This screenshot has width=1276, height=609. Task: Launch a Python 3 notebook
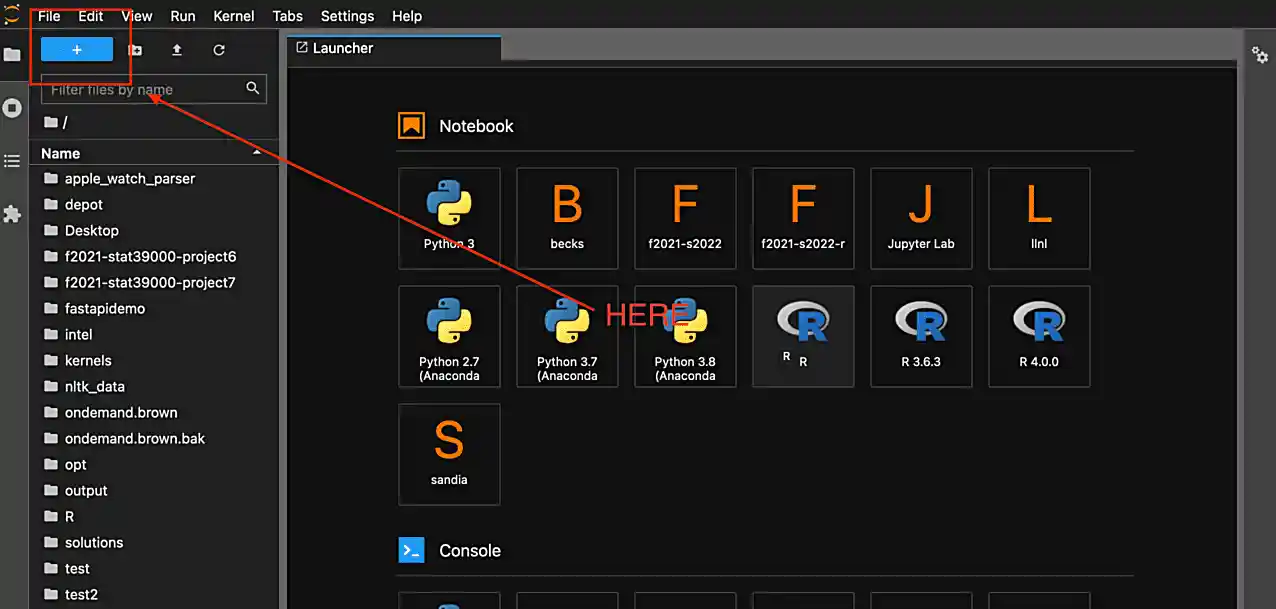(449, 218)
